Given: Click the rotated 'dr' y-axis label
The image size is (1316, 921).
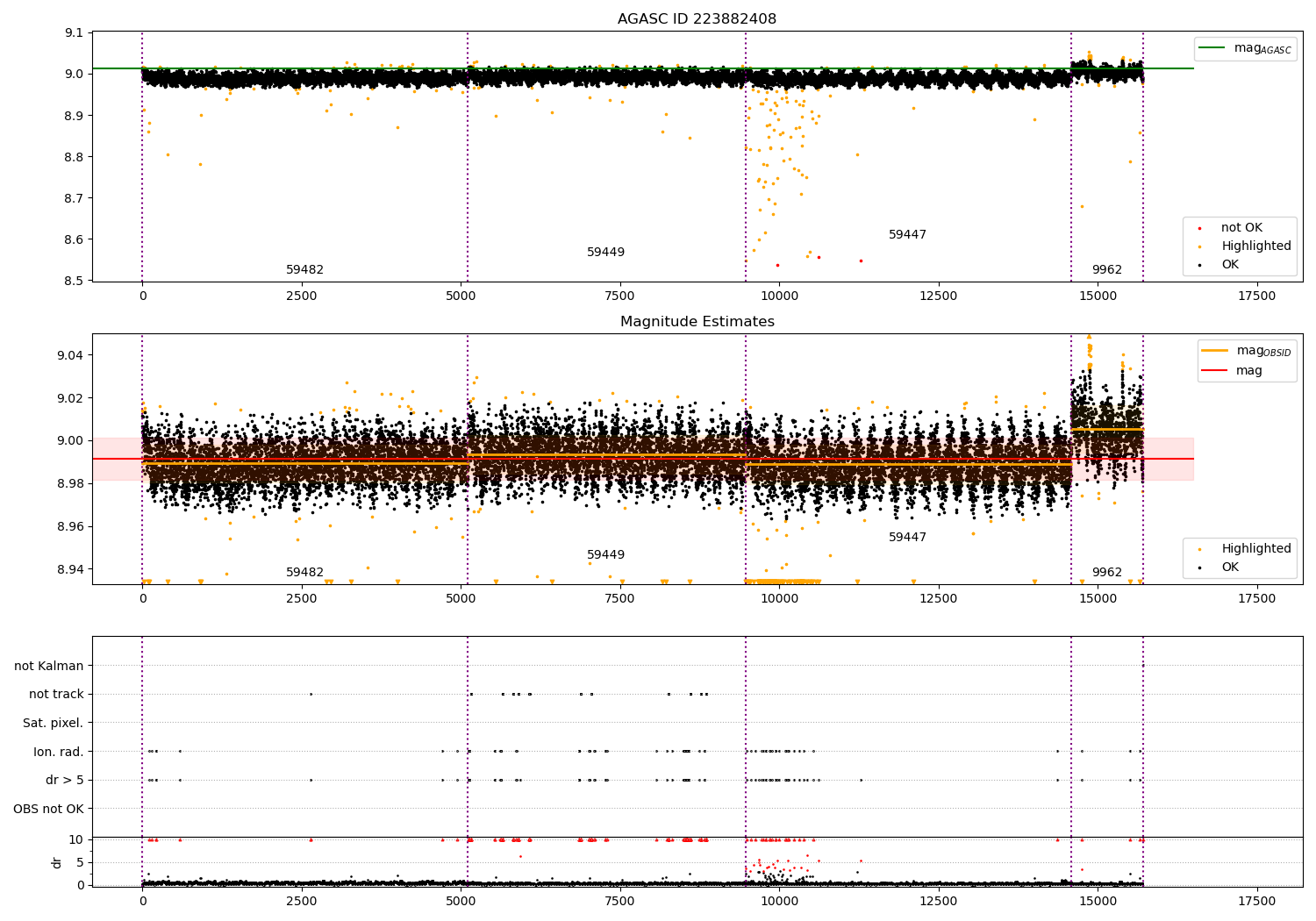Looking at the screenshot, I should click(x=56, y=862).
